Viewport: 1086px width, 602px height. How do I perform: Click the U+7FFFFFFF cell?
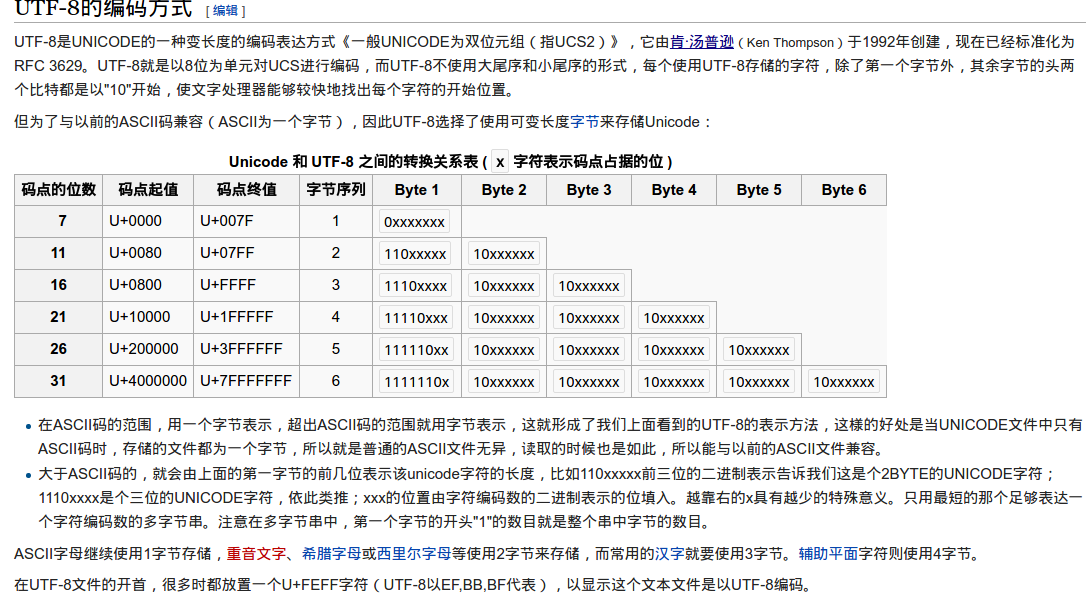pos(246,381)
